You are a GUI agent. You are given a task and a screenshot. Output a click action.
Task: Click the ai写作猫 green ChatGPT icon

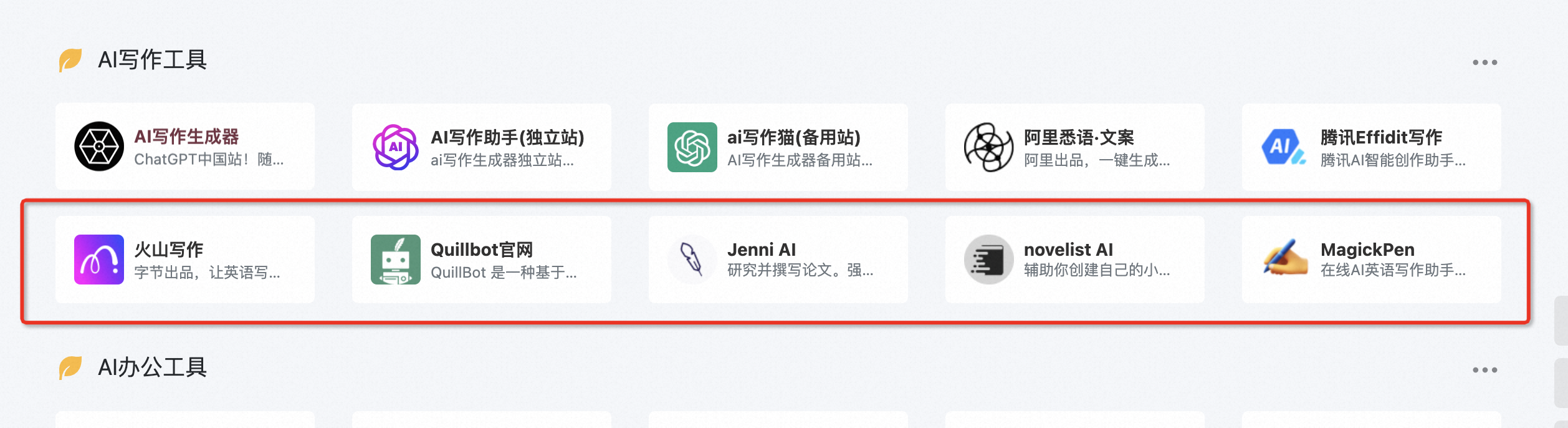coord(692,147)
